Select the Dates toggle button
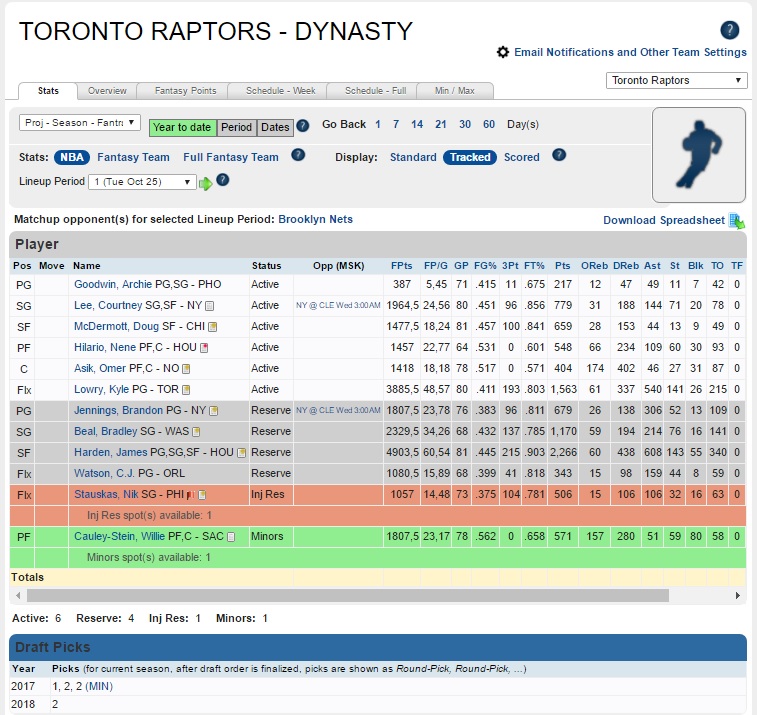 click(275, 127)
